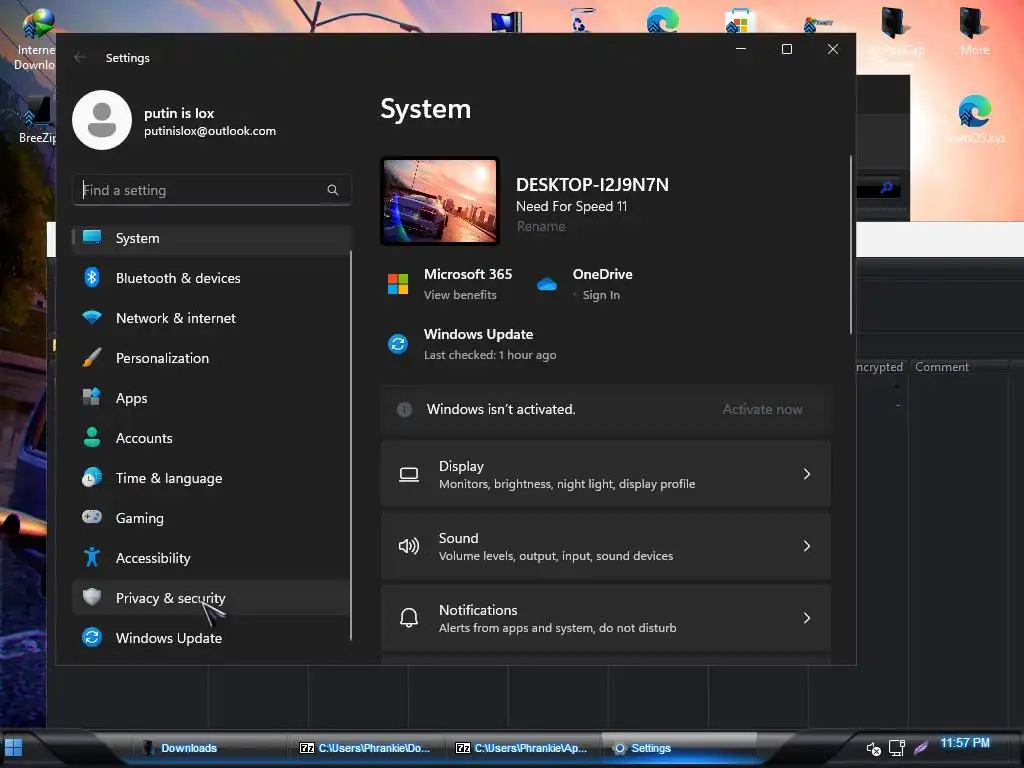Click the search magnifier icon

(x=332, y=190)
